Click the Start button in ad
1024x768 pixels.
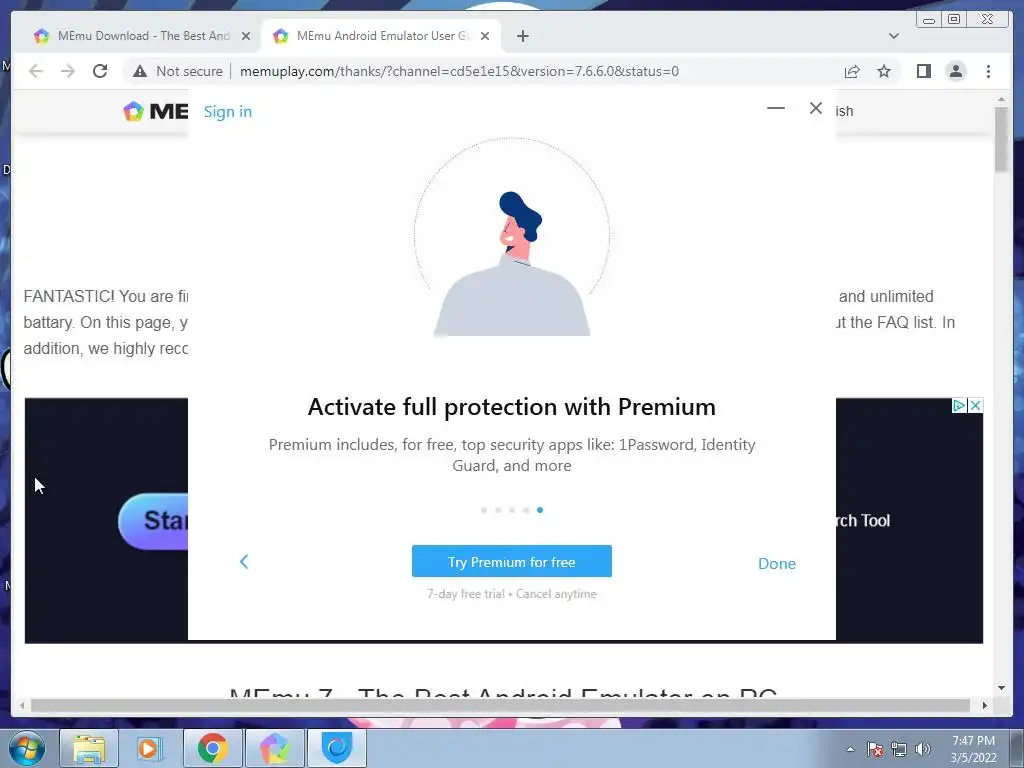(153, 521)
